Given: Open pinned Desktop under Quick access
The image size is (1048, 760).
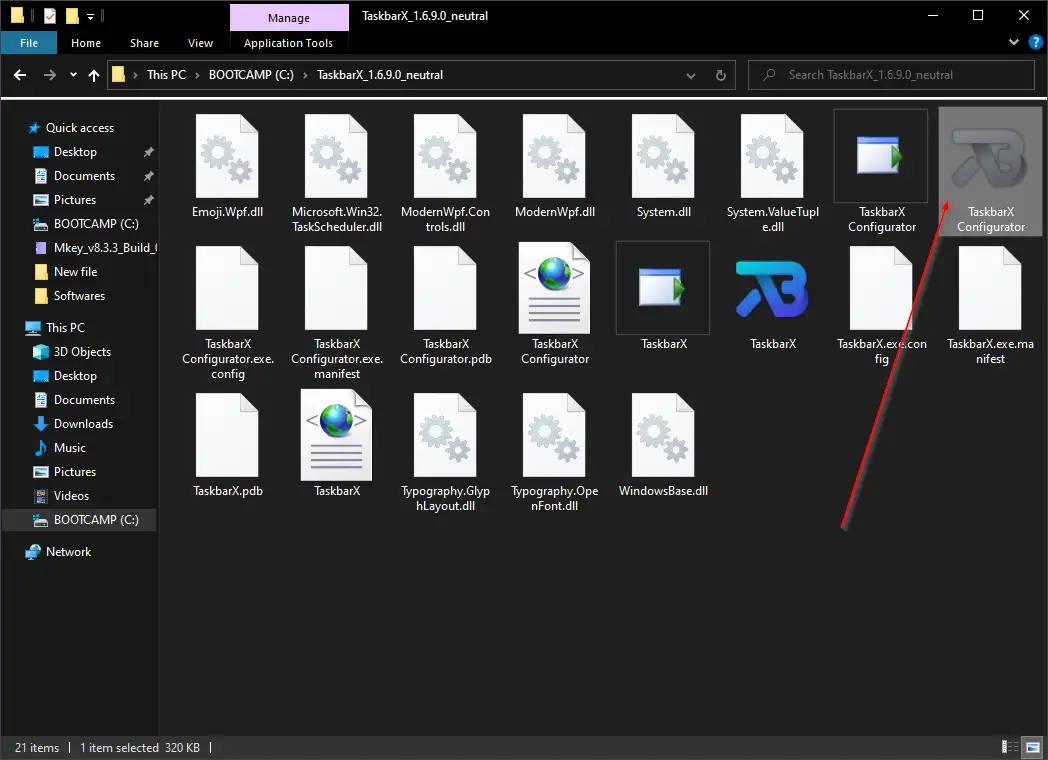Looking at the screenshot, I should pos(75,152).
